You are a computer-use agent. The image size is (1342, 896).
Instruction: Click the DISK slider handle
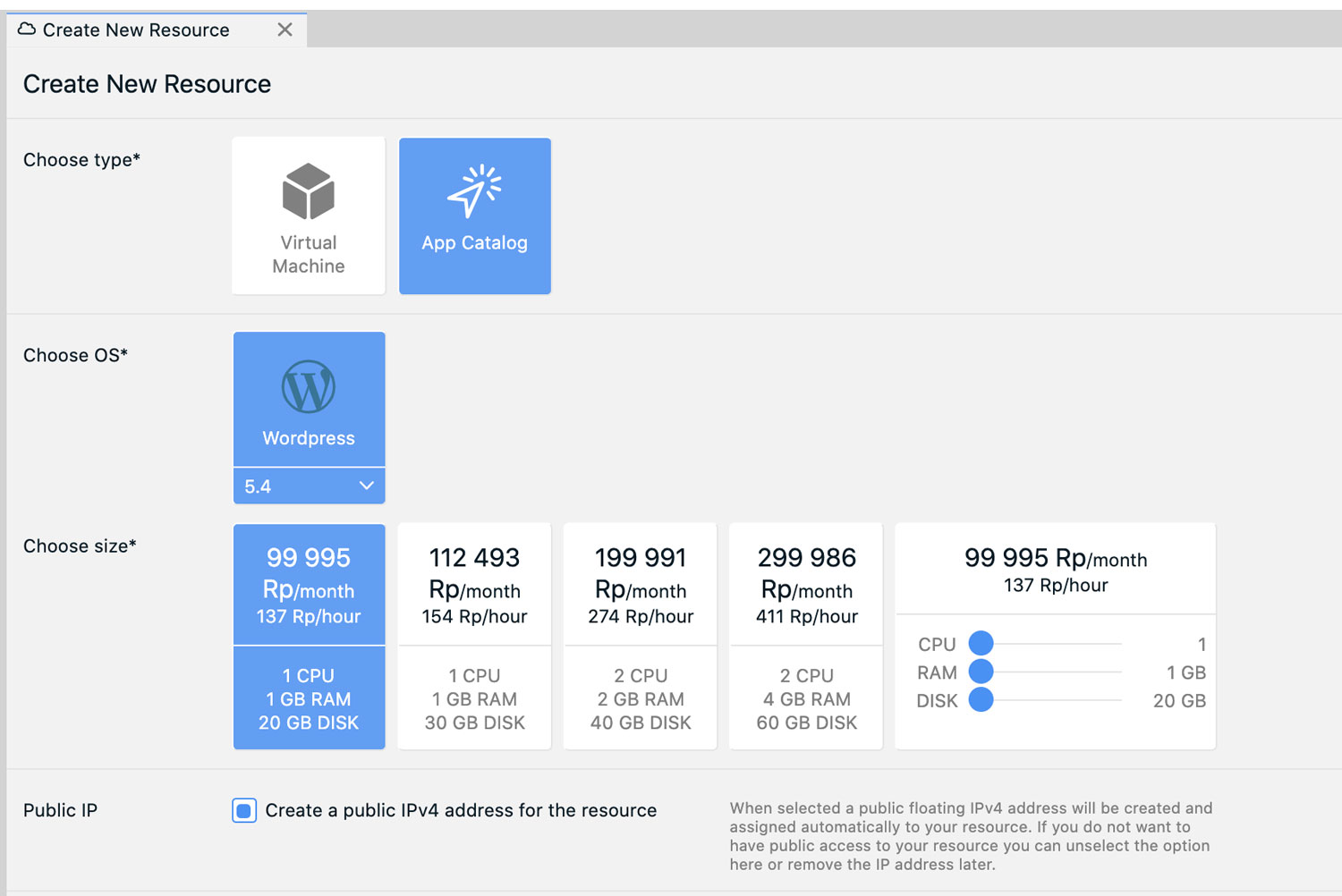click(x=981, y=699)
